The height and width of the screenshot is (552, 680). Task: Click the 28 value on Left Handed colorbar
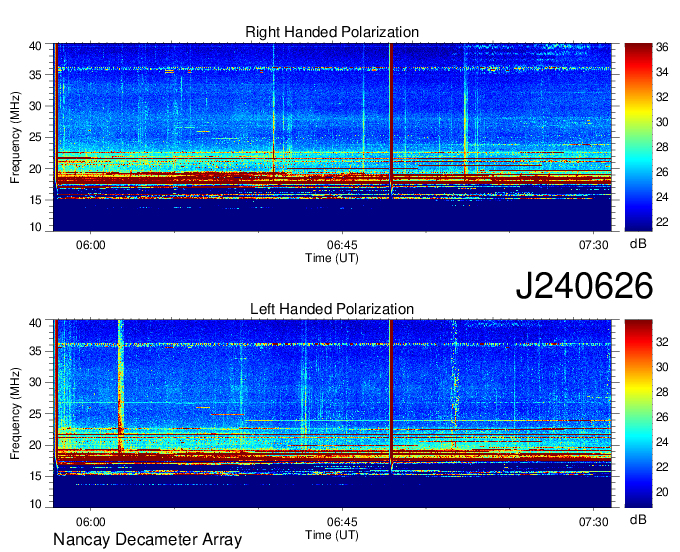662,392
